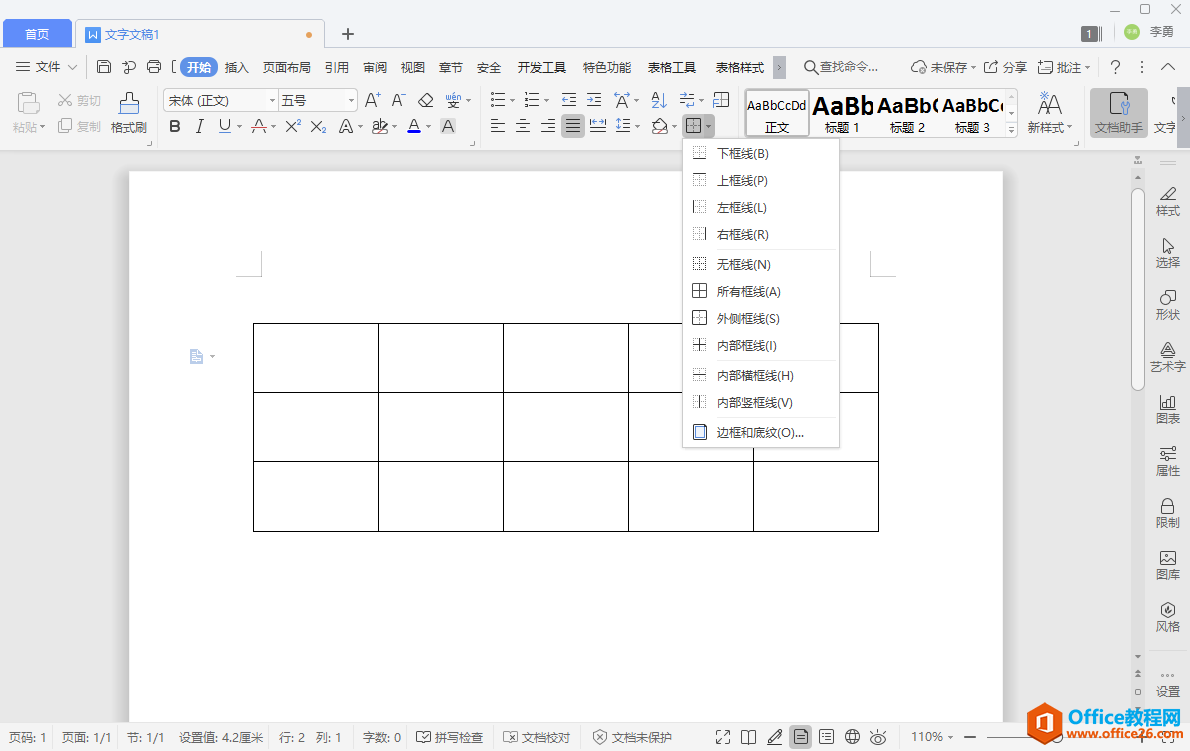The height and width of the screenshot is (751, 1190).
Task: Click the decrease indent icon
Action: click(568, 100)
